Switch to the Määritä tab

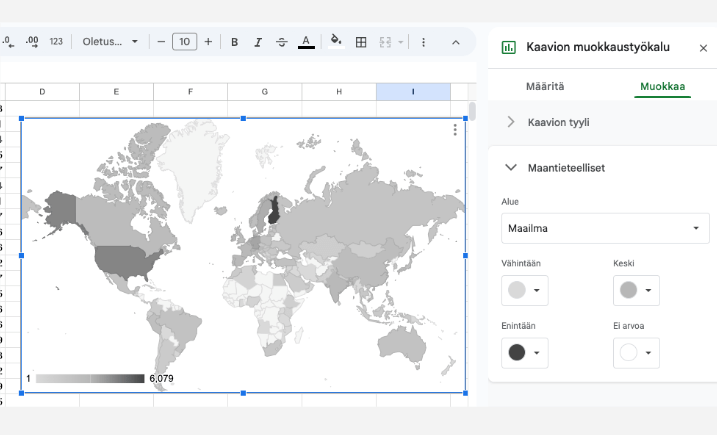click(x=545, y=87)
